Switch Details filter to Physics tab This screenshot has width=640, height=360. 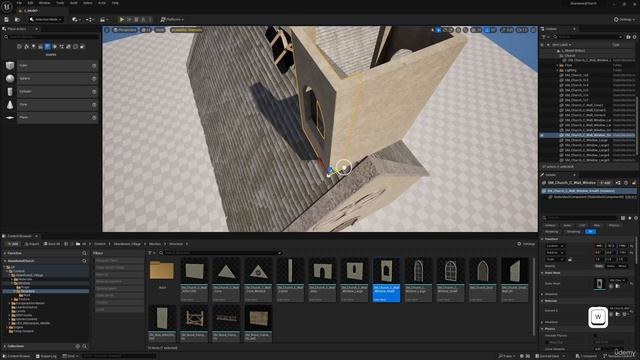click(x=614, y=225)
